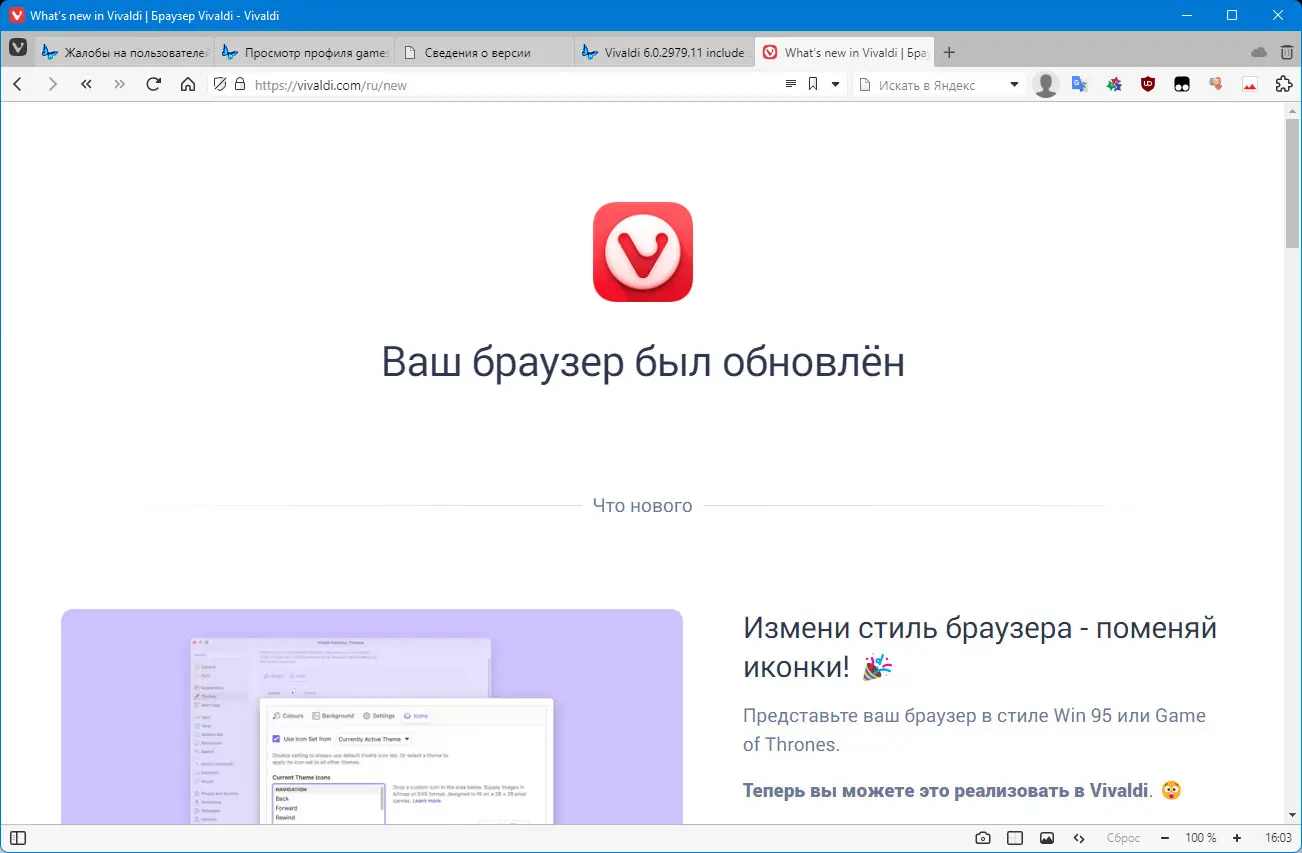Expand the rewind arrows menu
The width and height of the screenshot is (1302, 853).
coord(86,84)
